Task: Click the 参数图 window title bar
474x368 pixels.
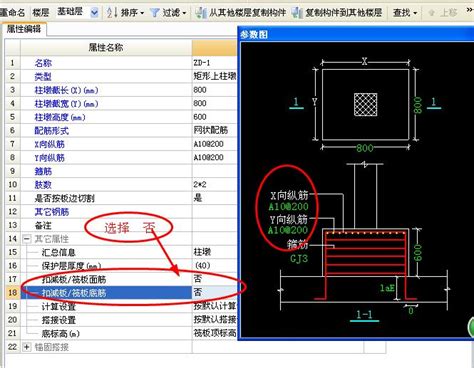Action: point(356,34)
